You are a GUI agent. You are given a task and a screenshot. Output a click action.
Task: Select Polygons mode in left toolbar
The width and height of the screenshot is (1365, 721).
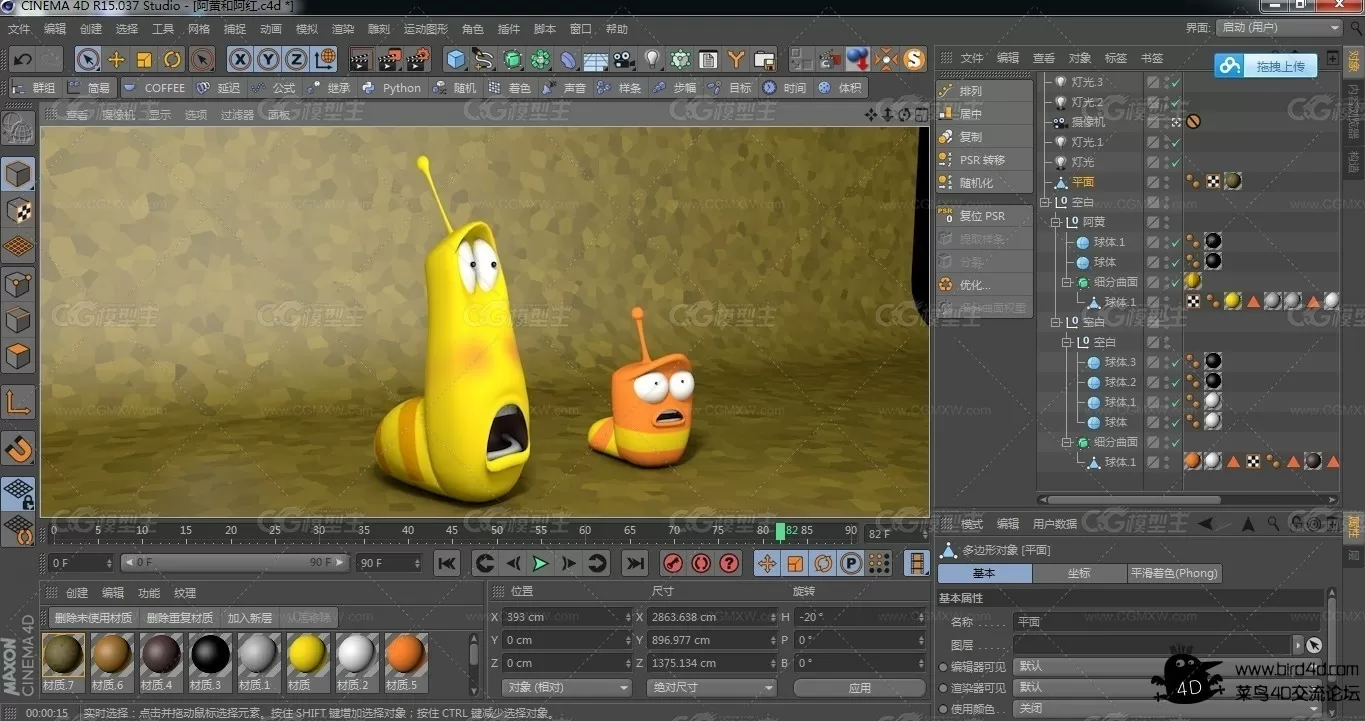pyautogui.click(x=18, y=356)
